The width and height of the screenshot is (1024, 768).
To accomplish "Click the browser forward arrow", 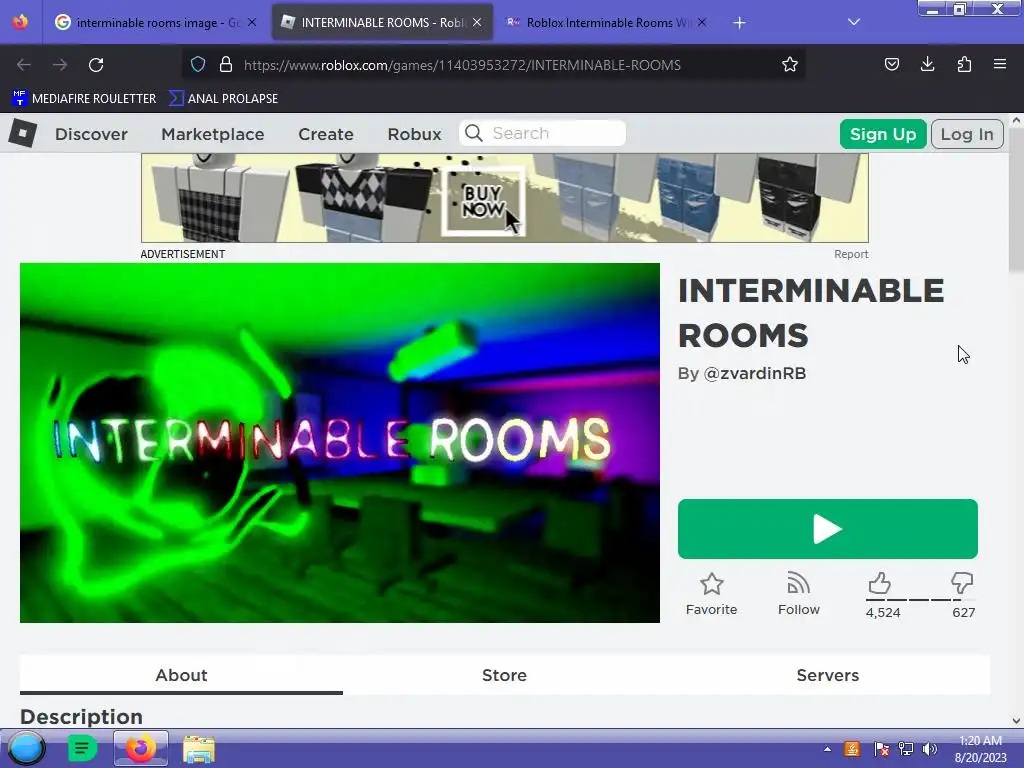I will pos(60,65).
